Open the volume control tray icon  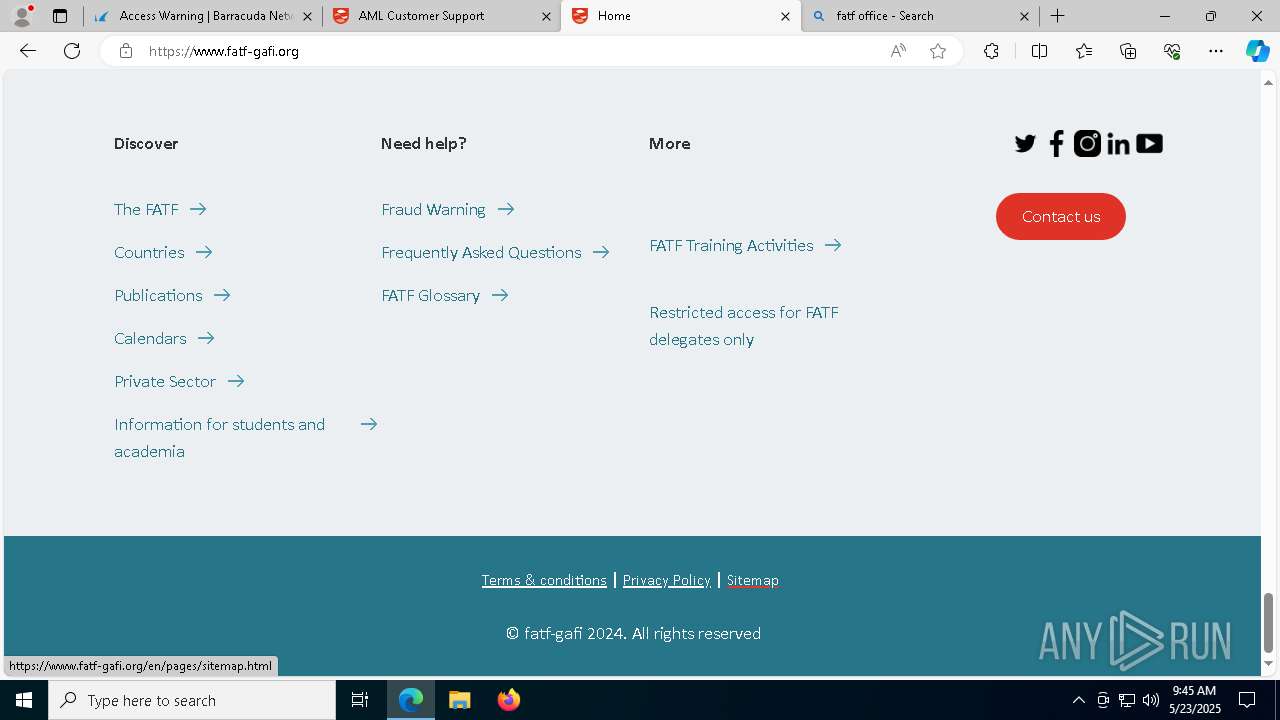(1151, 700)
